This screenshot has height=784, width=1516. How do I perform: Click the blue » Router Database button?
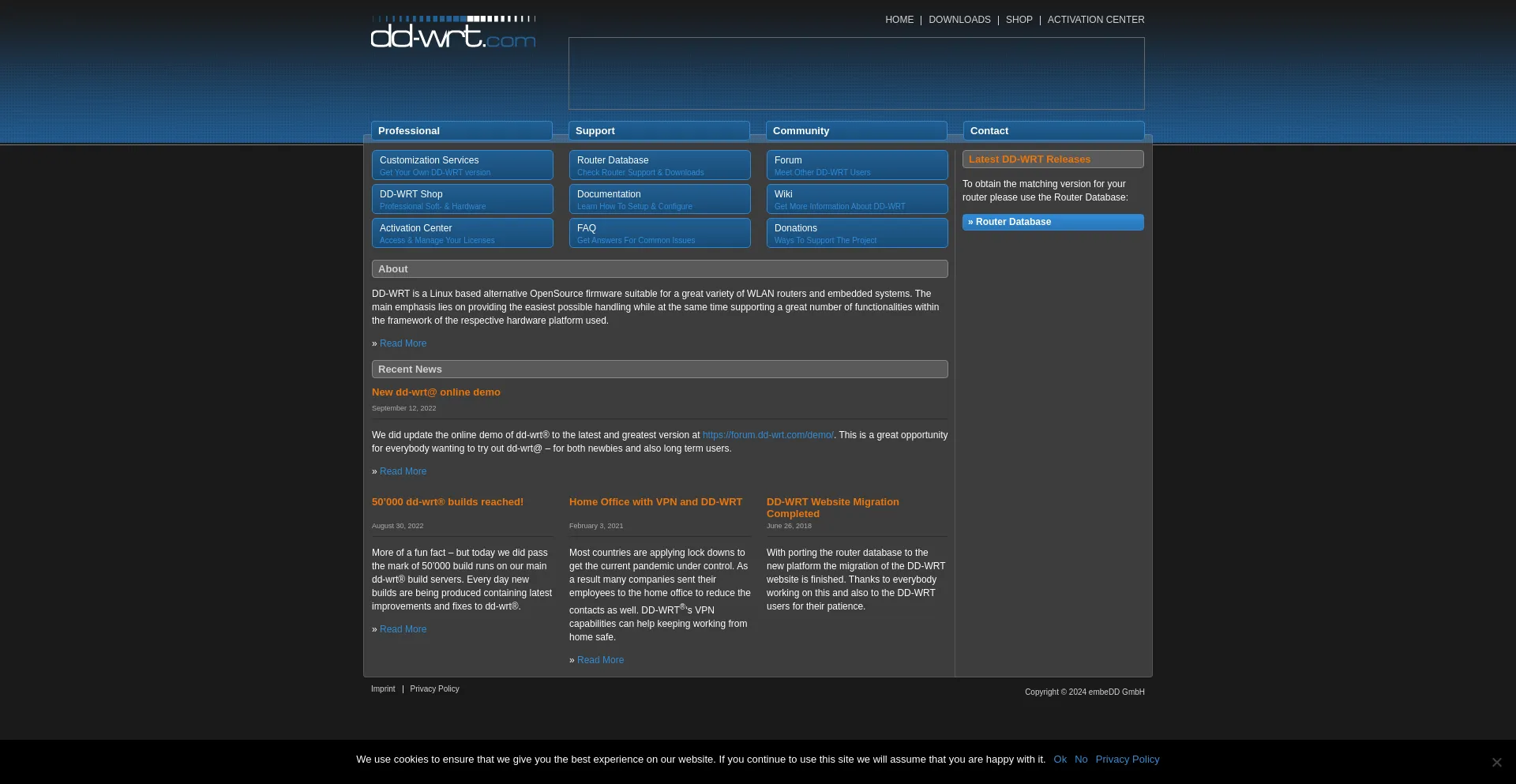point(1053,222)
